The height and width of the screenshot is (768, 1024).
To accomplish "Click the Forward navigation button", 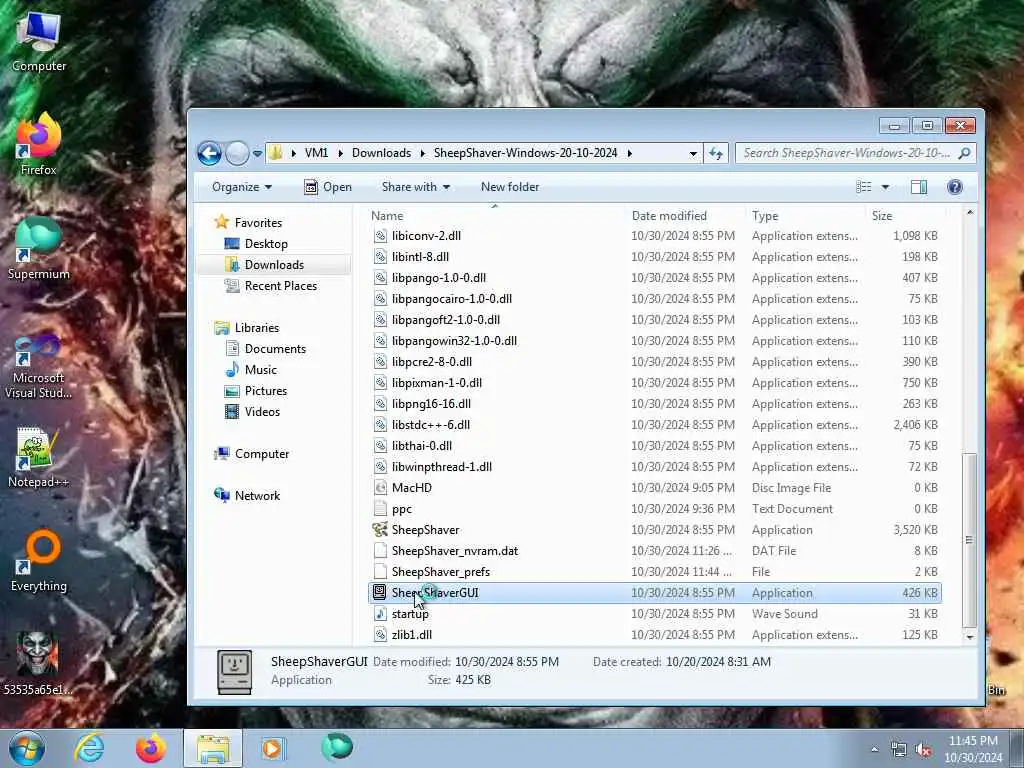I will pyautogui.click(x=237, y=153).
